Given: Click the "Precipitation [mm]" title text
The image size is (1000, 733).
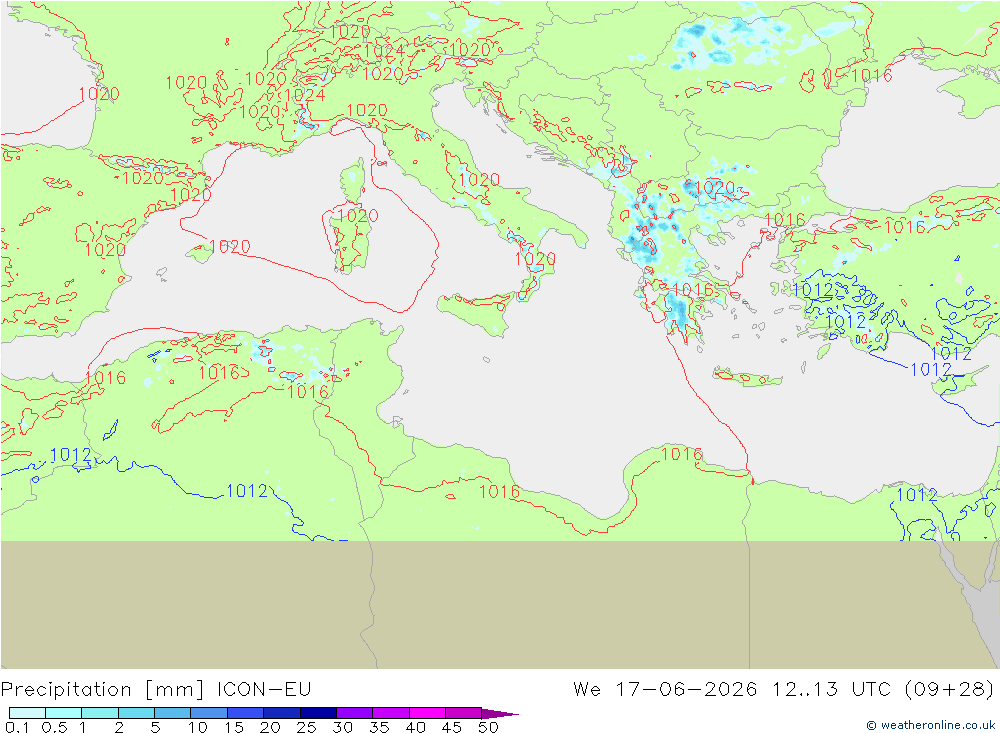Looking at the screenshot, I should (103, 690).
